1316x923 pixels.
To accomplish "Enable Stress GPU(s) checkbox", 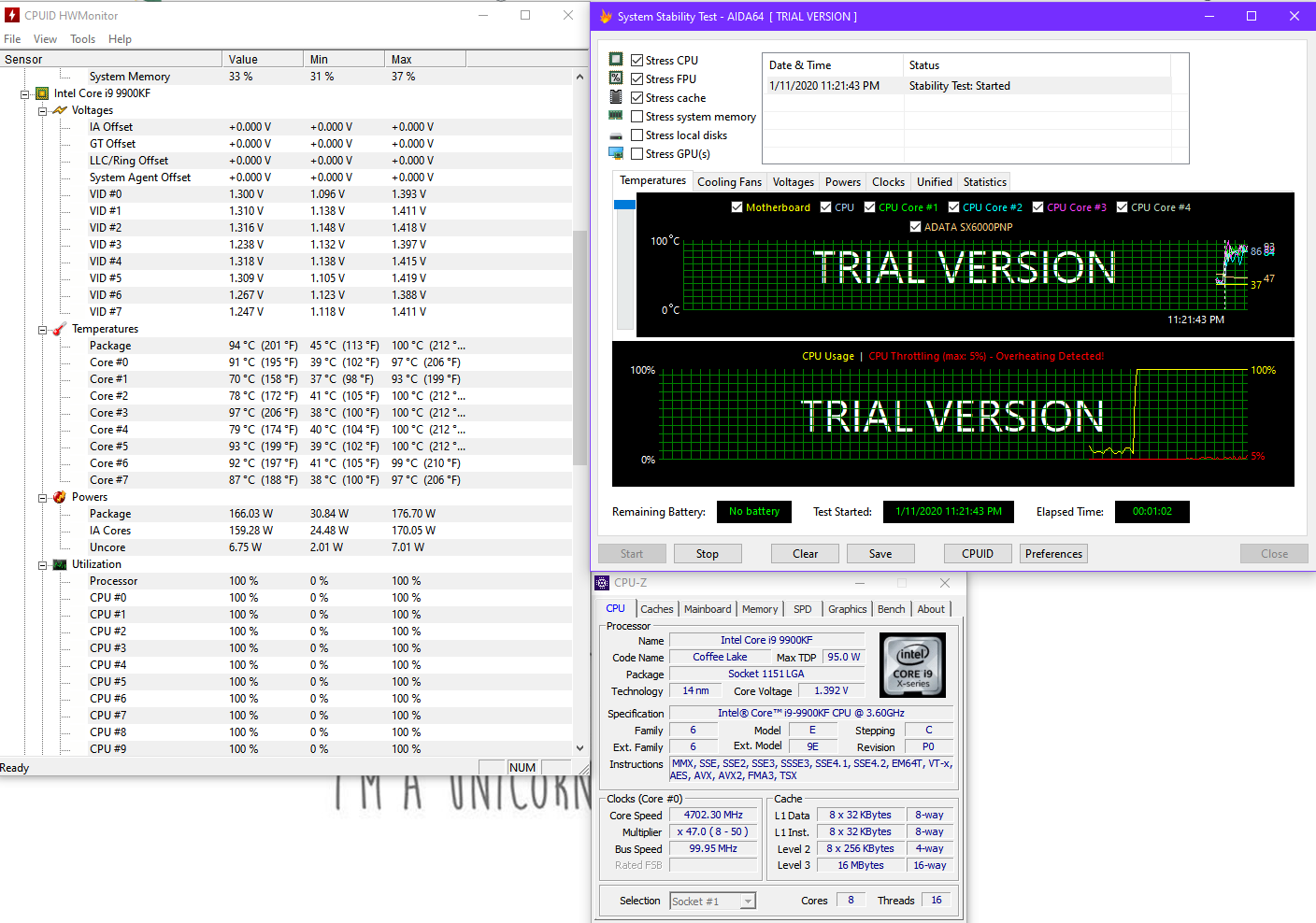I will 637,153.
